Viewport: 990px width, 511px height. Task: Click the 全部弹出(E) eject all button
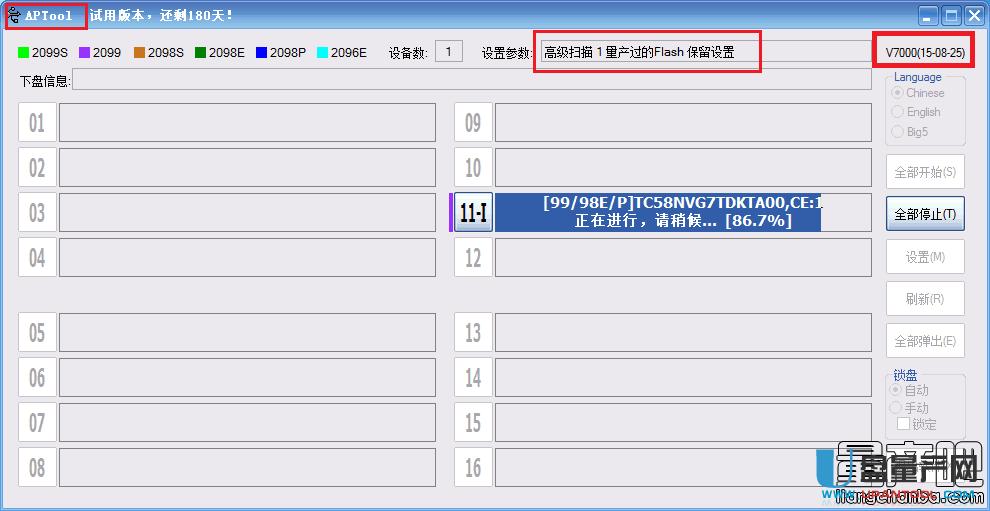click(925, 340)
